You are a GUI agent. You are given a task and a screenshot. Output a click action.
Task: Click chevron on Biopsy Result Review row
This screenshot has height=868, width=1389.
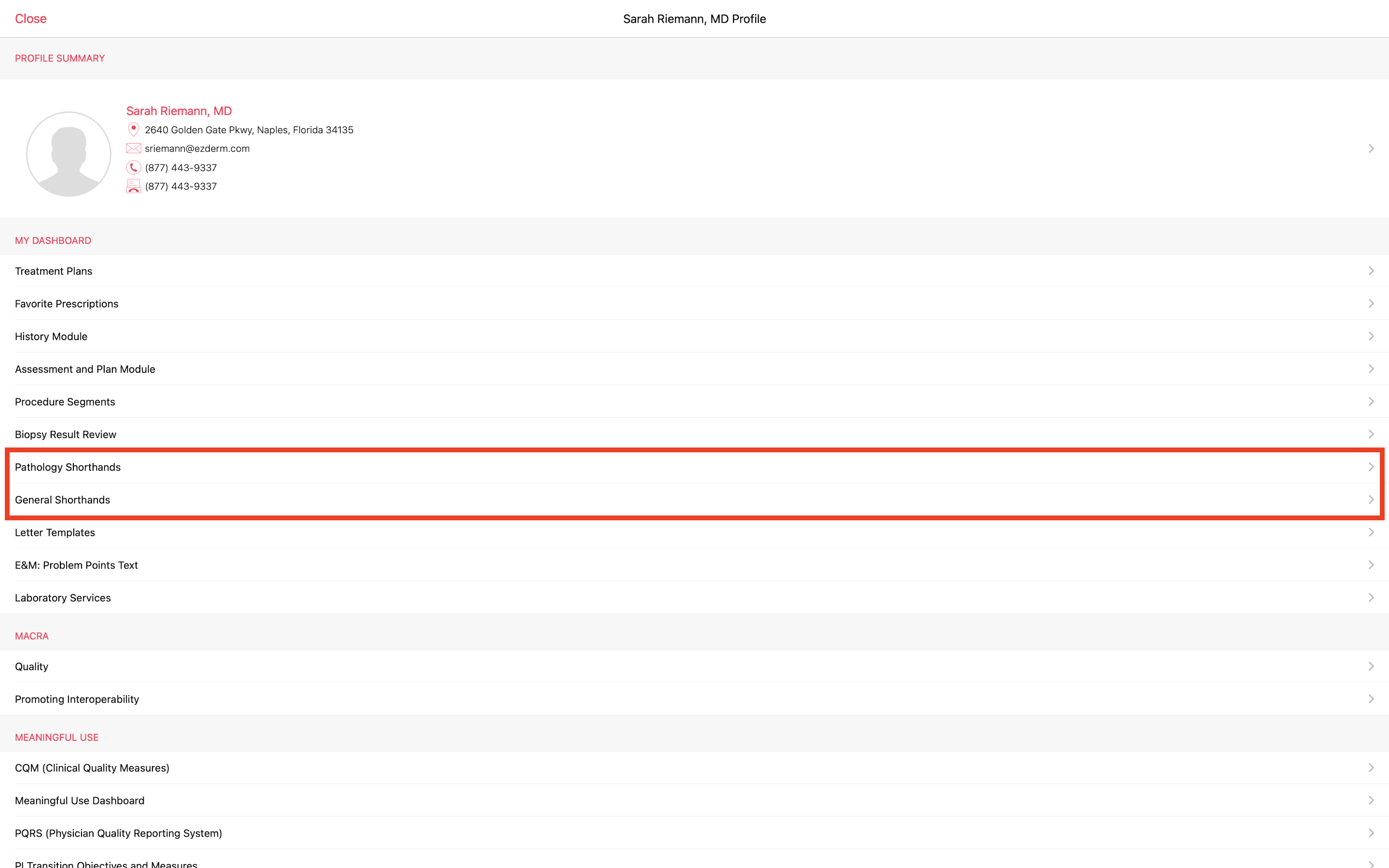pos(1371,434)
